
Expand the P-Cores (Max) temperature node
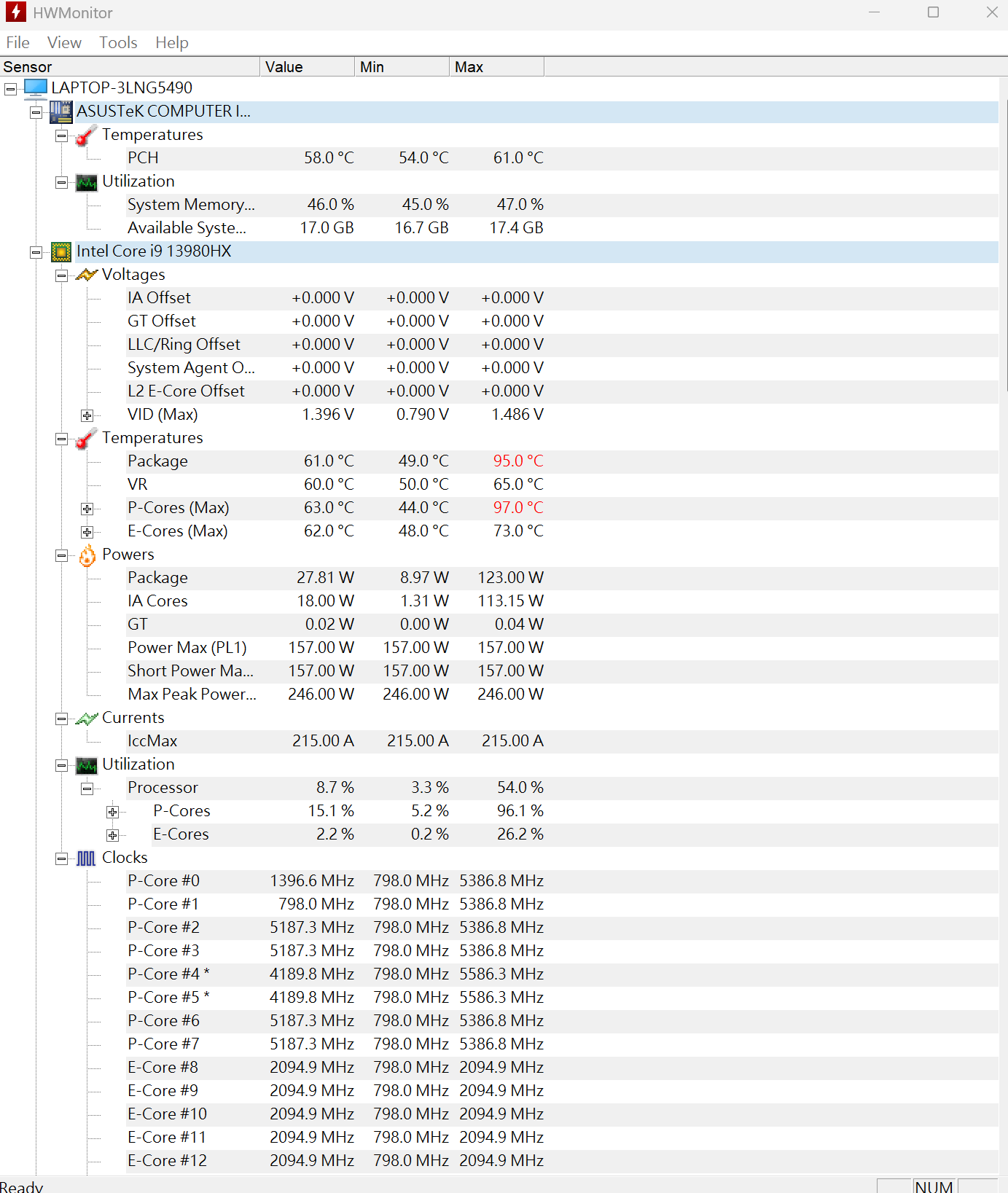87,509
